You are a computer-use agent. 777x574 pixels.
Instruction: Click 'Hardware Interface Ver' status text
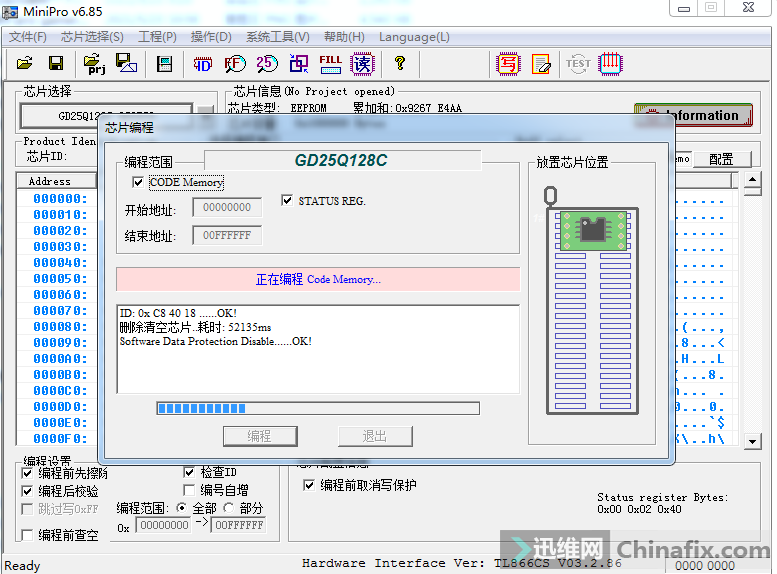(x=462, y=564)
